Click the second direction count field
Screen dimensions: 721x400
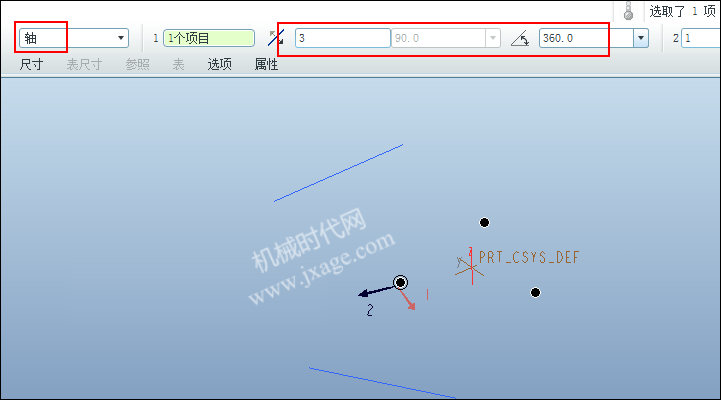[701, 38]
